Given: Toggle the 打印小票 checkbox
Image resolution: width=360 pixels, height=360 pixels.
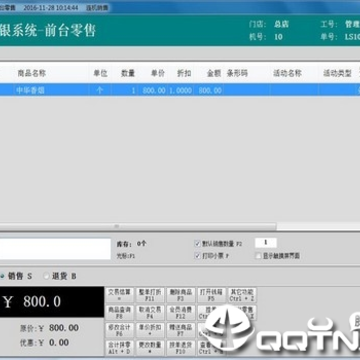Looking at the screenshot, I should [197, 256].
